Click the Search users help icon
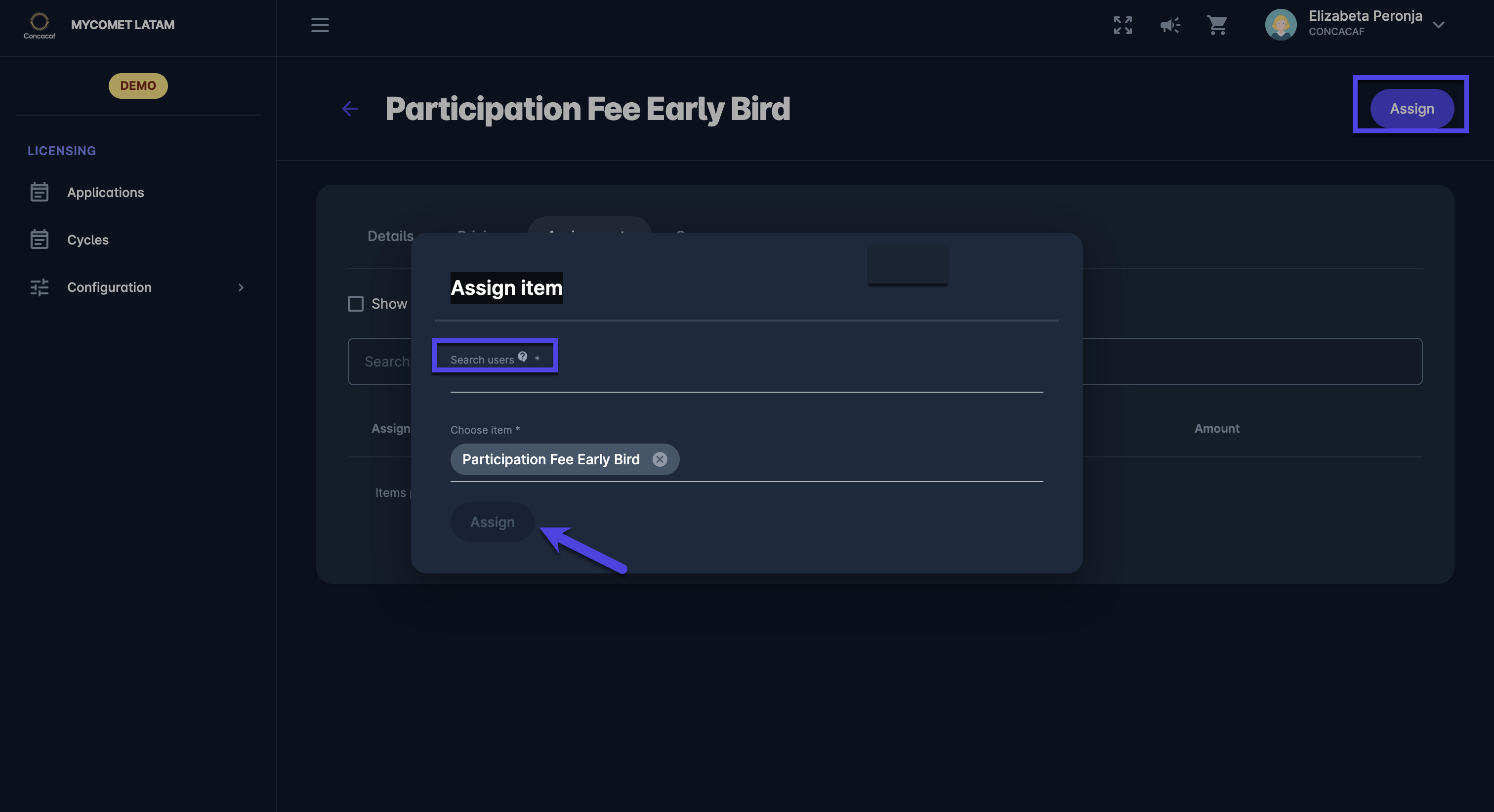This screenshot has height=812, width=1494. pos(523,357)
